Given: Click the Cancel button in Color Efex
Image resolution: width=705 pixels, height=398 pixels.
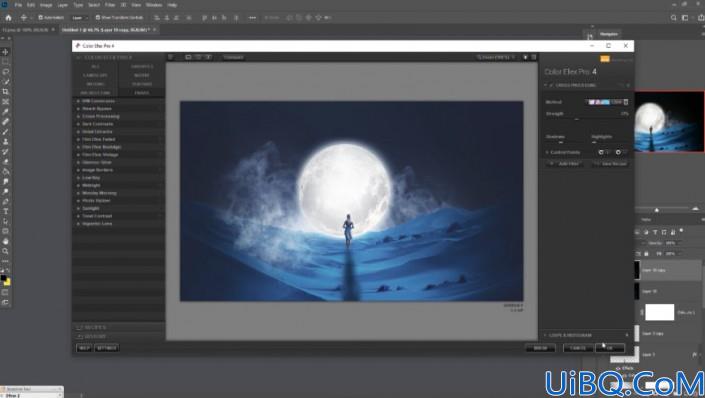Looking at the screenshot, I should pos(578,348).
